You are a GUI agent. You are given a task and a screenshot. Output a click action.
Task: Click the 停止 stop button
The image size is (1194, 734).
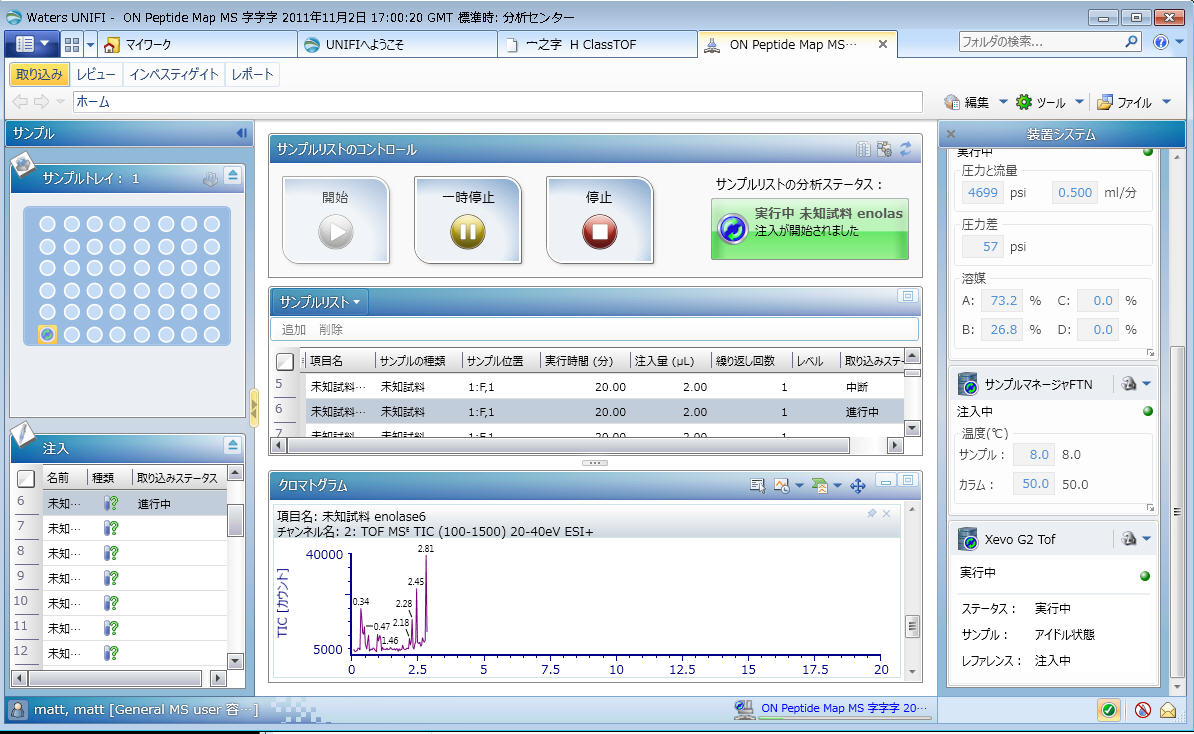599,220
